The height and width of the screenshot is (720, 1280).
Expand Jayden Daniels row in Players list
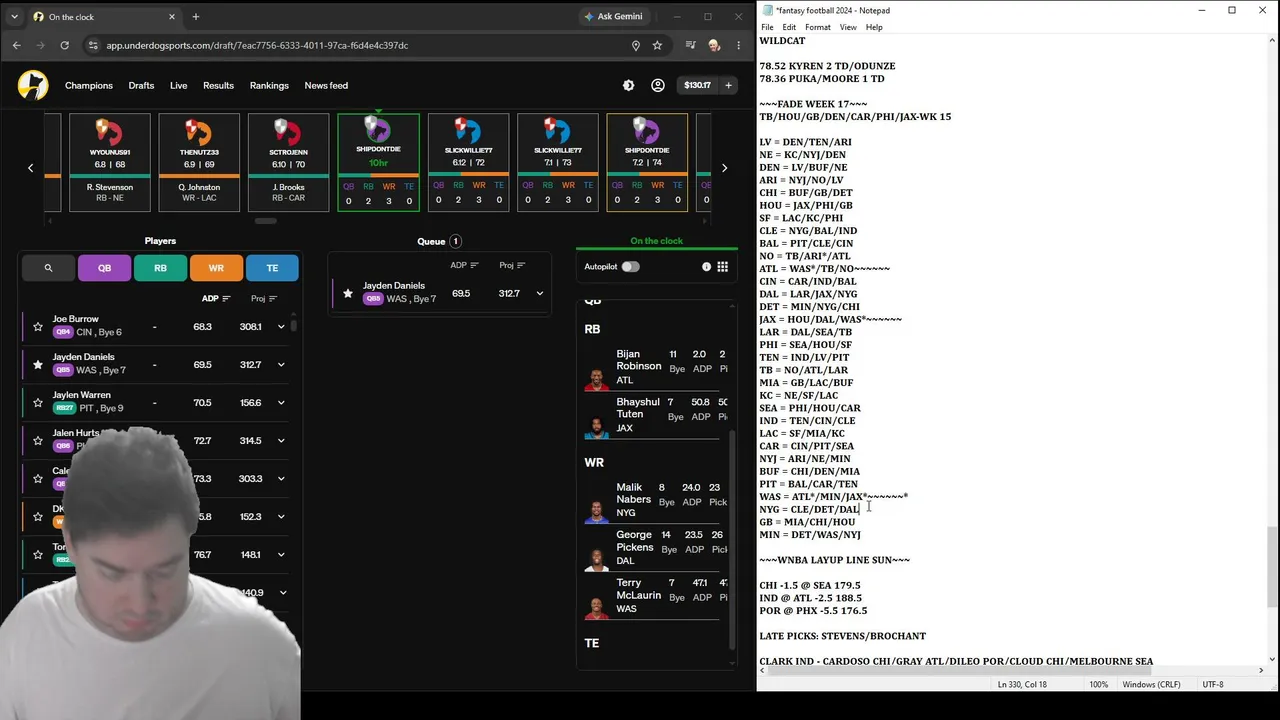pyautogui.click(x=281, y=365)
